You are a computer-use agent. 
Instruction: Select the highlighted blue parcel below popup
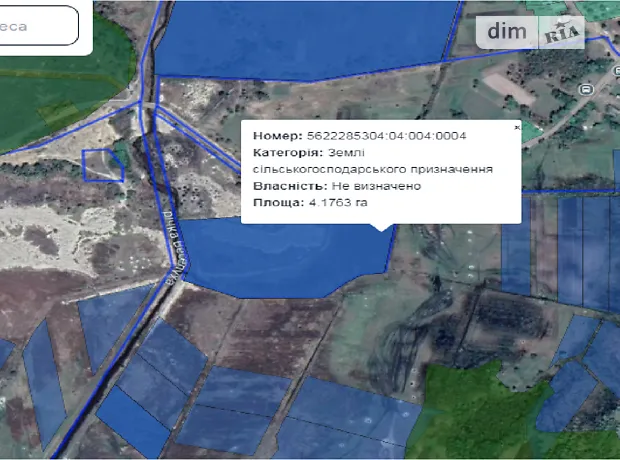(280, 255)
